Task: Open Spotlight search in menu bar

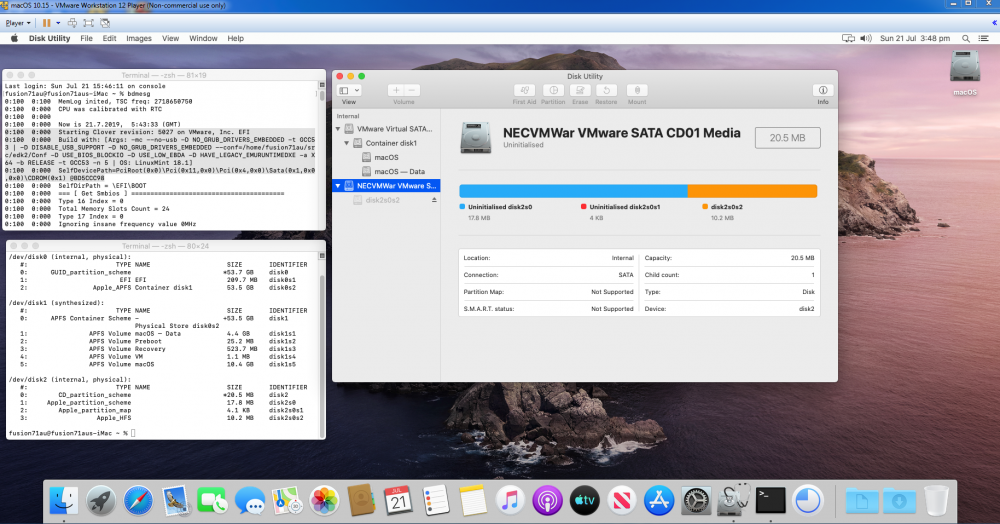Action: click(x=966, y=38)
